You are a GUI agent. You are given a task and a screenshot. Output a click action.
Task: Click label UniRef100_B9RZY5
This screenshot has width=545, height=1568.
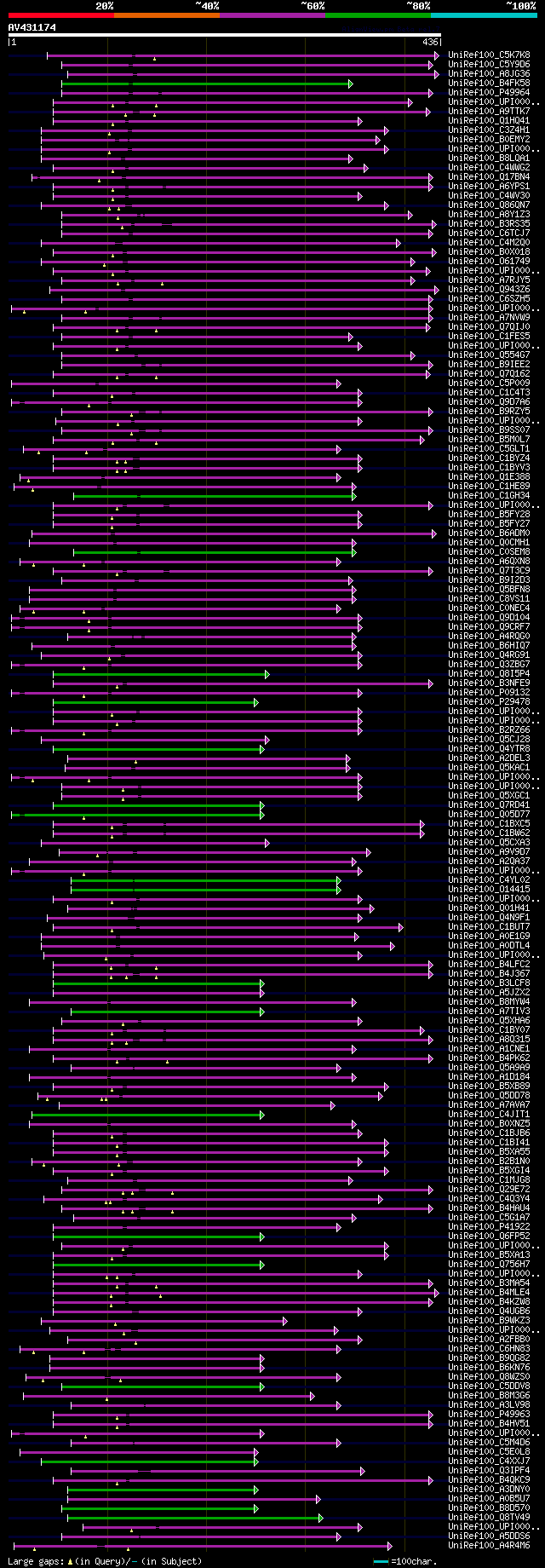click(x=489, y=411)
